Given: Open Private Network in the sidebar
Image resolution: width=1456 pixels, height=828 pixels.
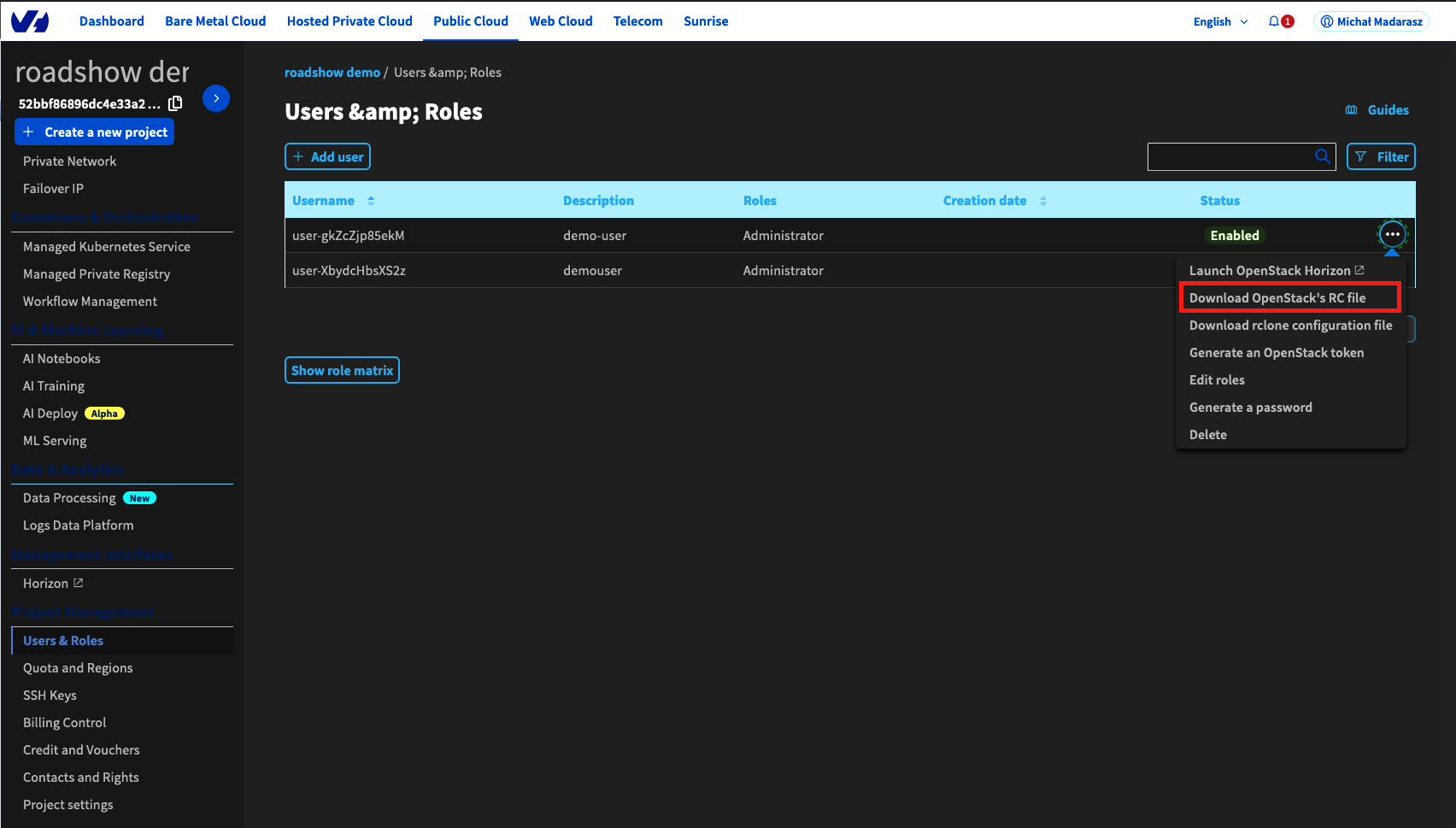Looking at the screenshot, I should (x=70, y=161).
